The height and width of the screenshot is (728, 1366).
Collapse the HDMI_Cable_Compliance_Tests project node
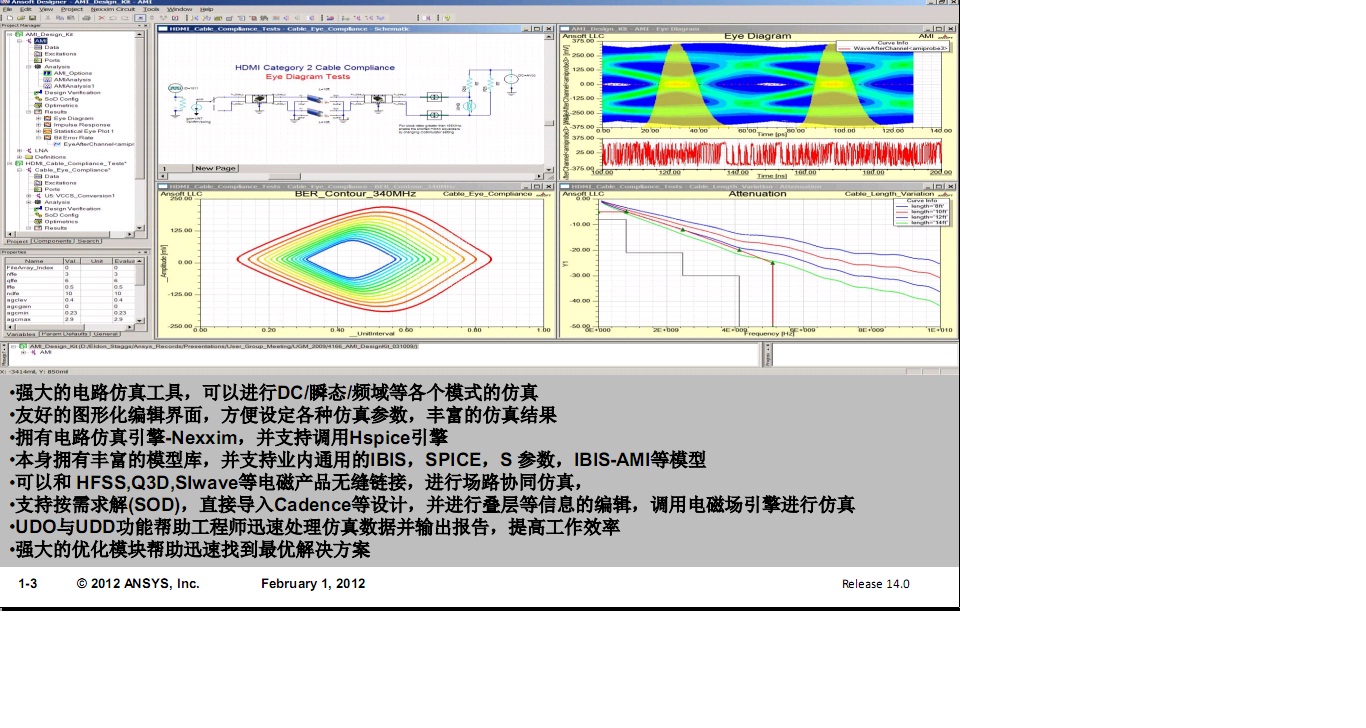[x=8, y=163]
